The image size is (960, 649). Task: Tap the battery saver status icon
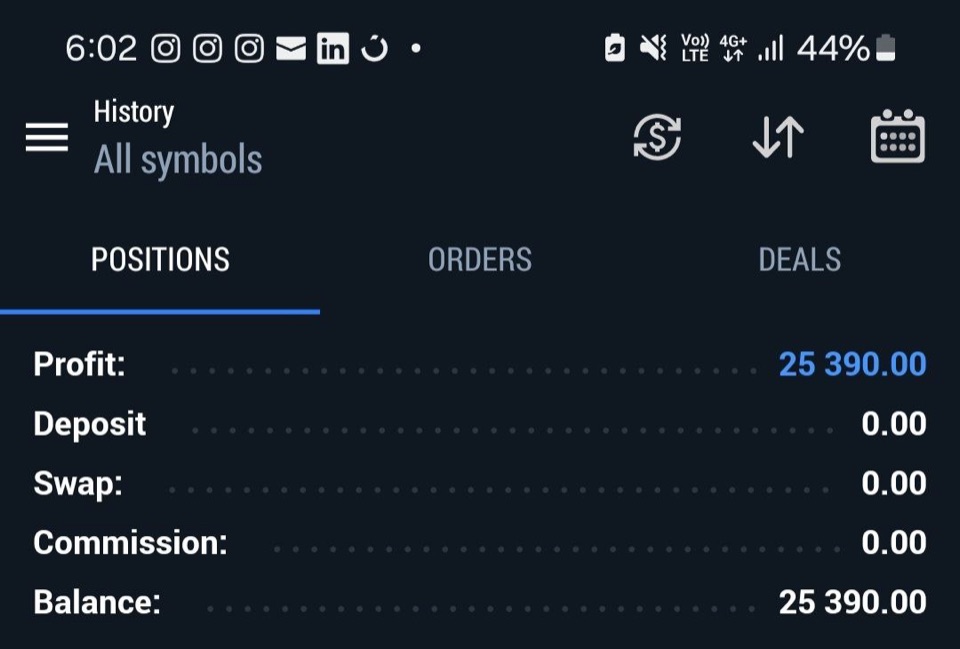(615, 48)
